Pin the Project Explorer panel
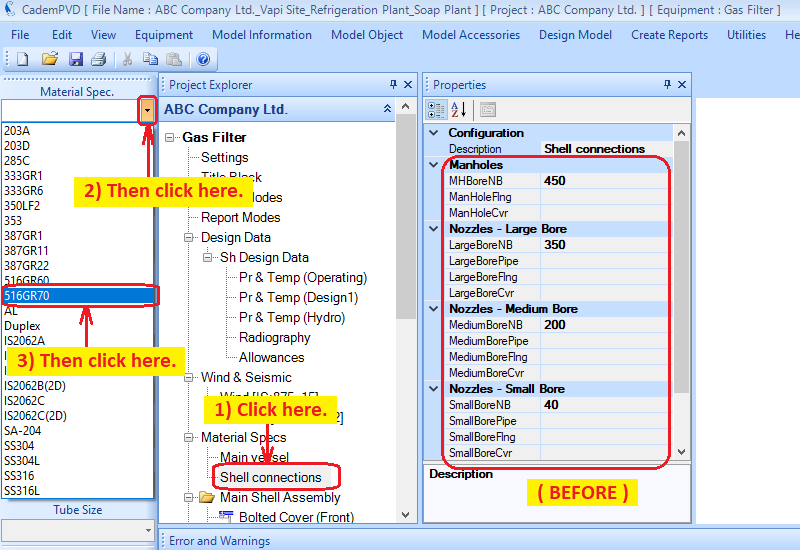 coord(393,85)
